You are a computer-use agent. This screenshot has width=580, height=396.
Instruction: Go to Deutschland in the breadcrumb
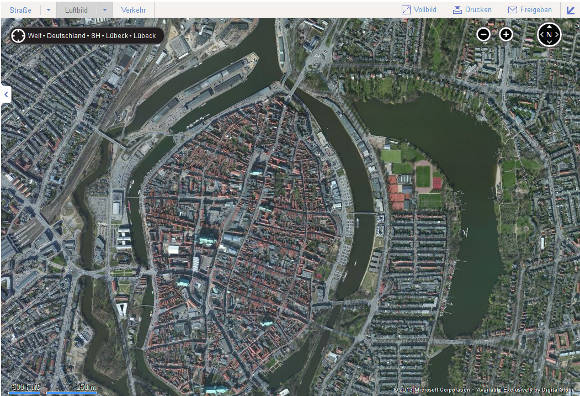click(x=66, y=36)
